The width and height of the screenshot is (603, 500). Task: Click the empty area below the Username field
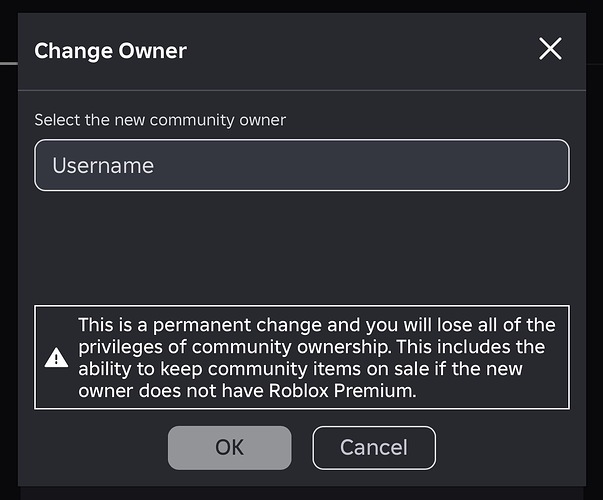tap(302, 248)
